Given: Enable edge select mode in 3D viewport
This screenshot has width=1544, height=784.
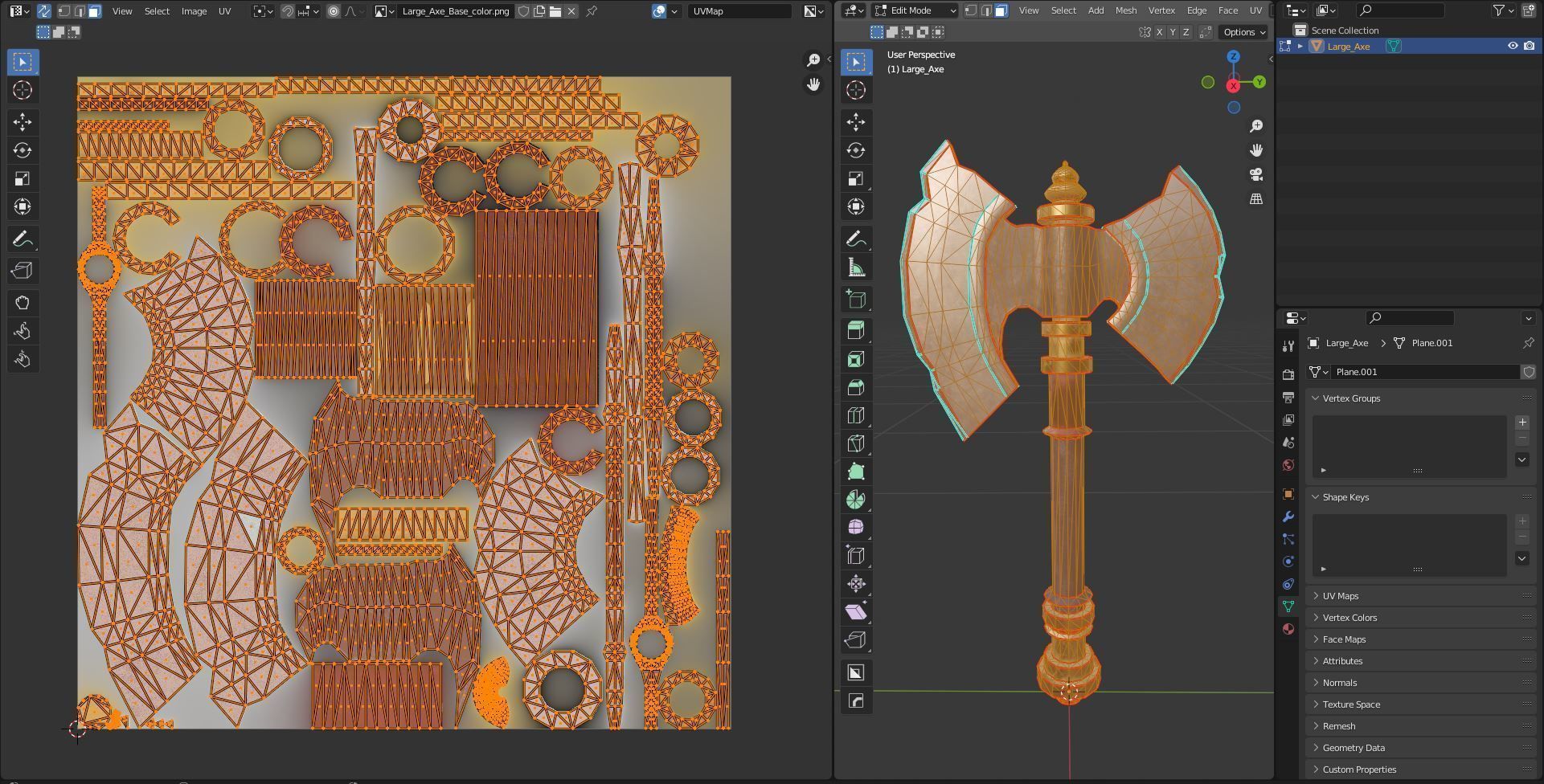Looking at the screenshot, I should tap(986, 10).
